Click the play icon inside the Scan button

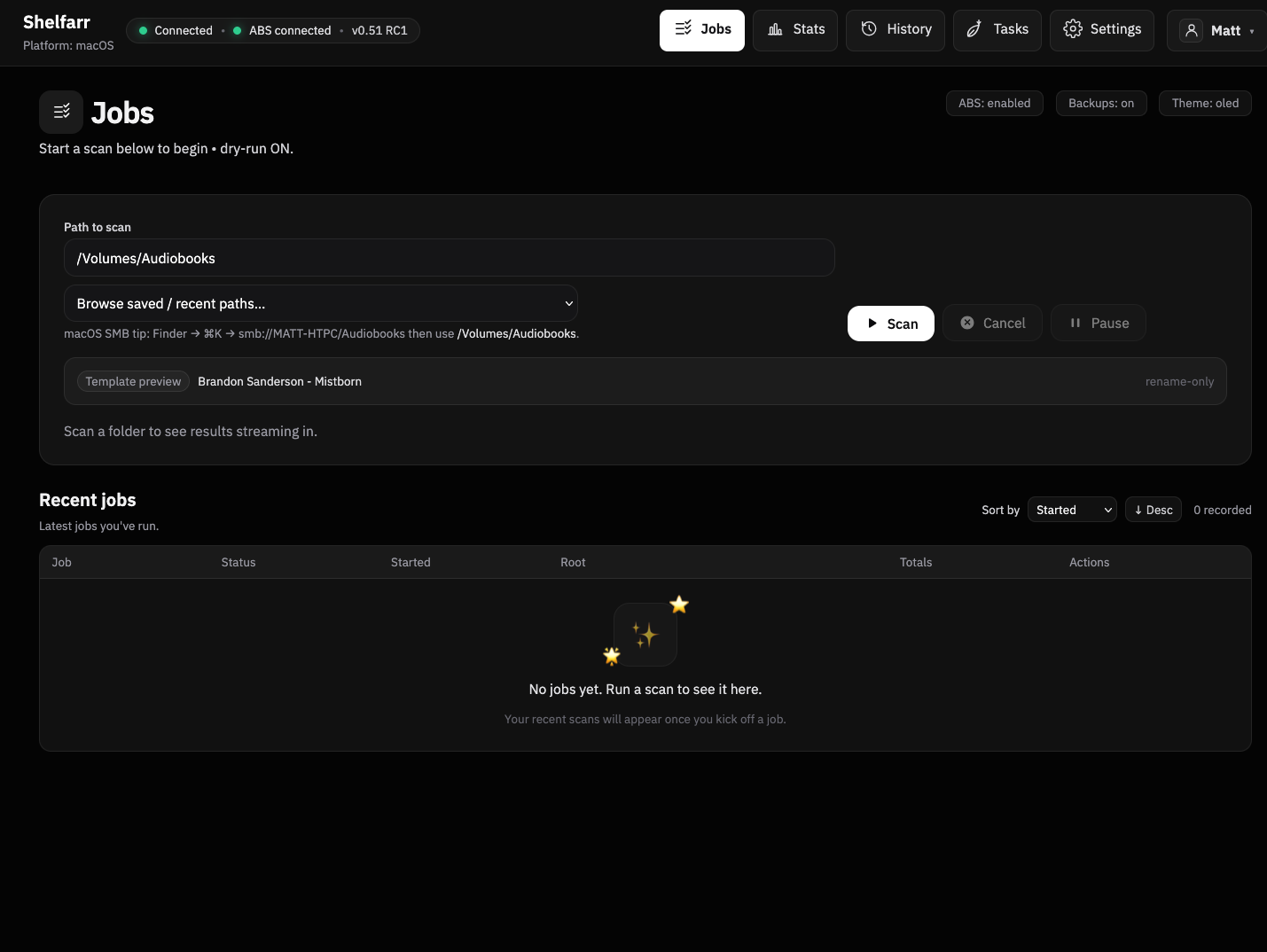click(873, 323)
